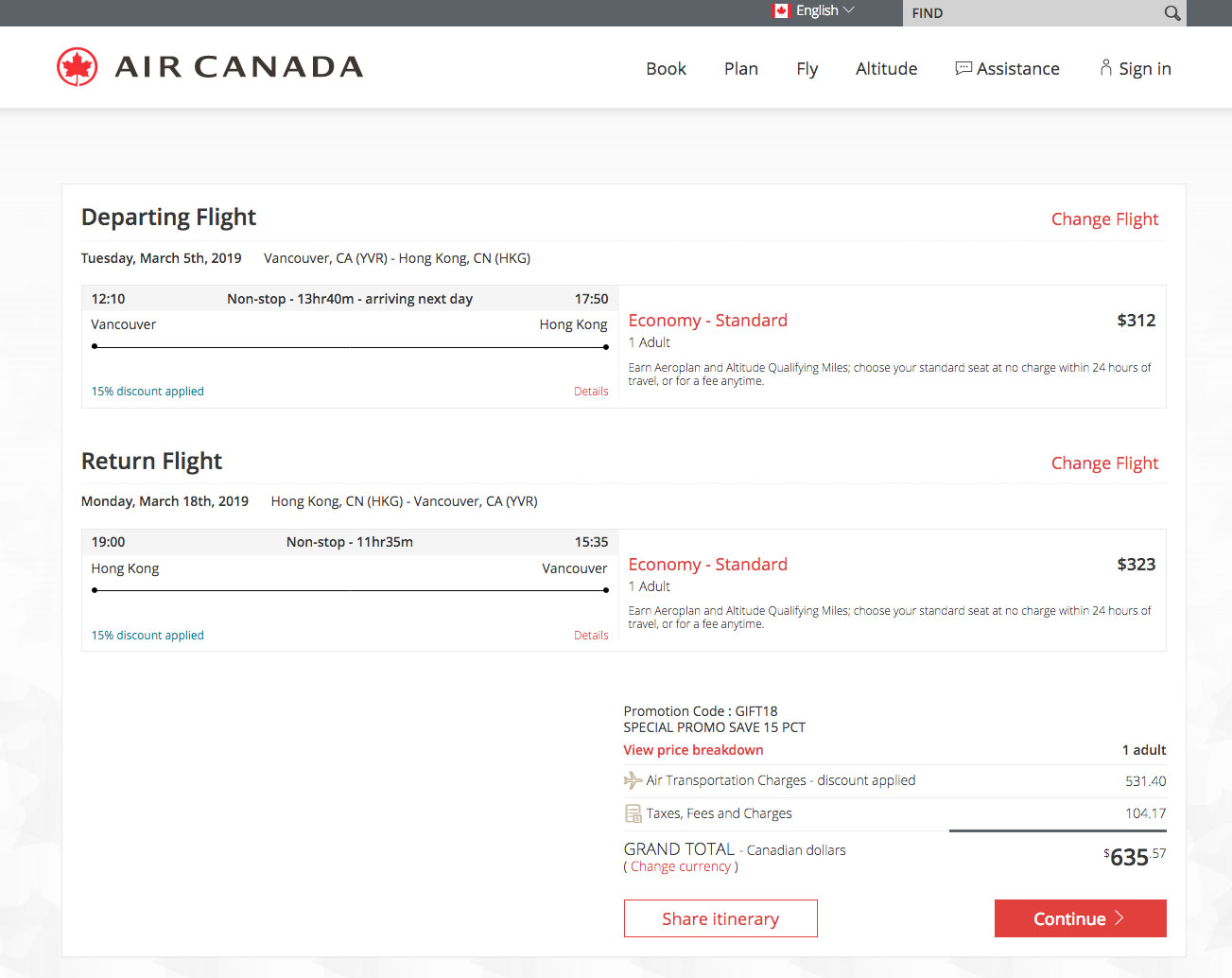Click the search magnifier icon
Screen dimensions: 1232x978
[1171, 13]
